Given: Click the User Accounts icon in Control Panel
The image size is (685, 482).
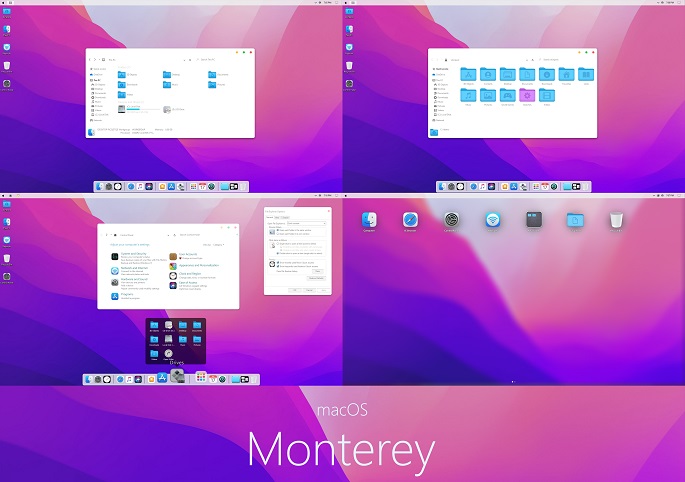Looking at the screenshot, I should (173, 257).
